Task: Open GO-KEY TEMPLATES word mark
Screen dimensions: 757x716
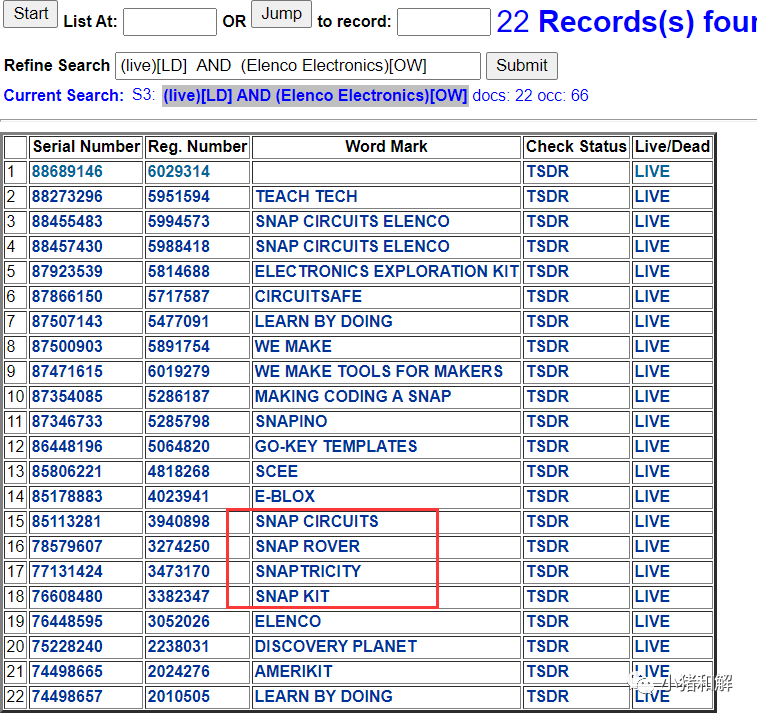Action: coord(336,447)
